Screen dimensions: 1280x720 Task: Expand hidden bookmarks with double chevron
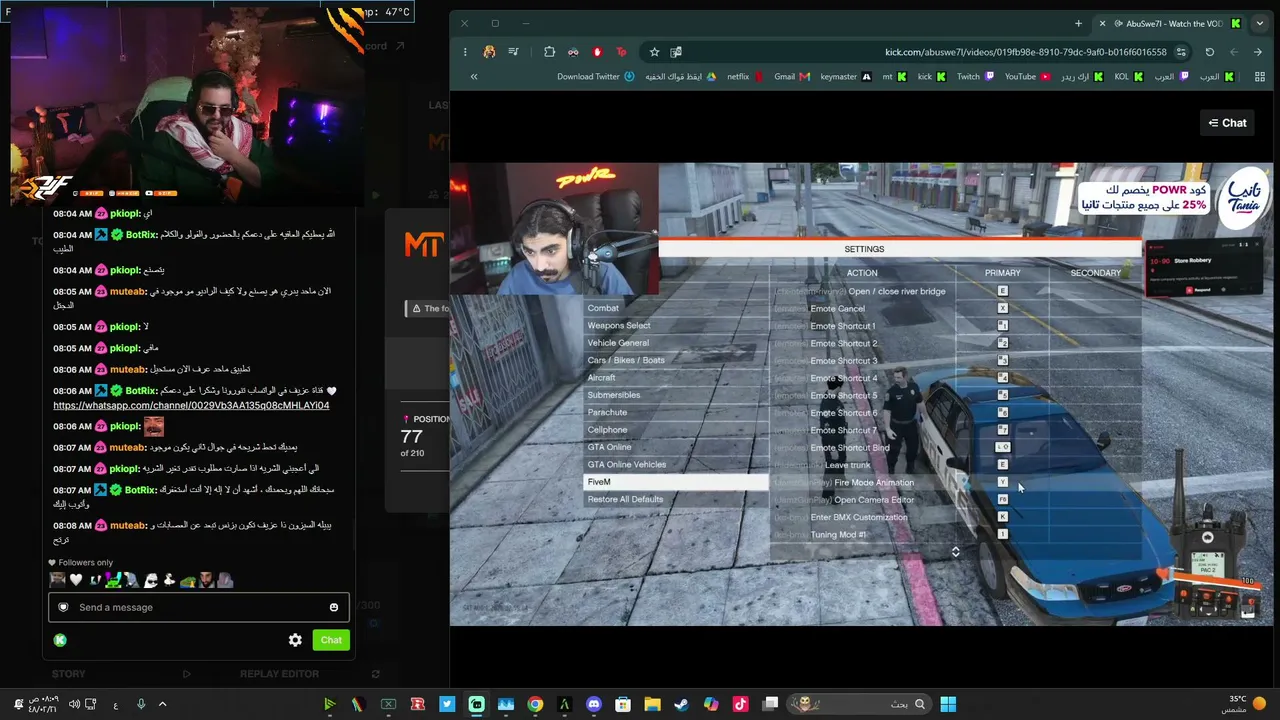[474, 76]
